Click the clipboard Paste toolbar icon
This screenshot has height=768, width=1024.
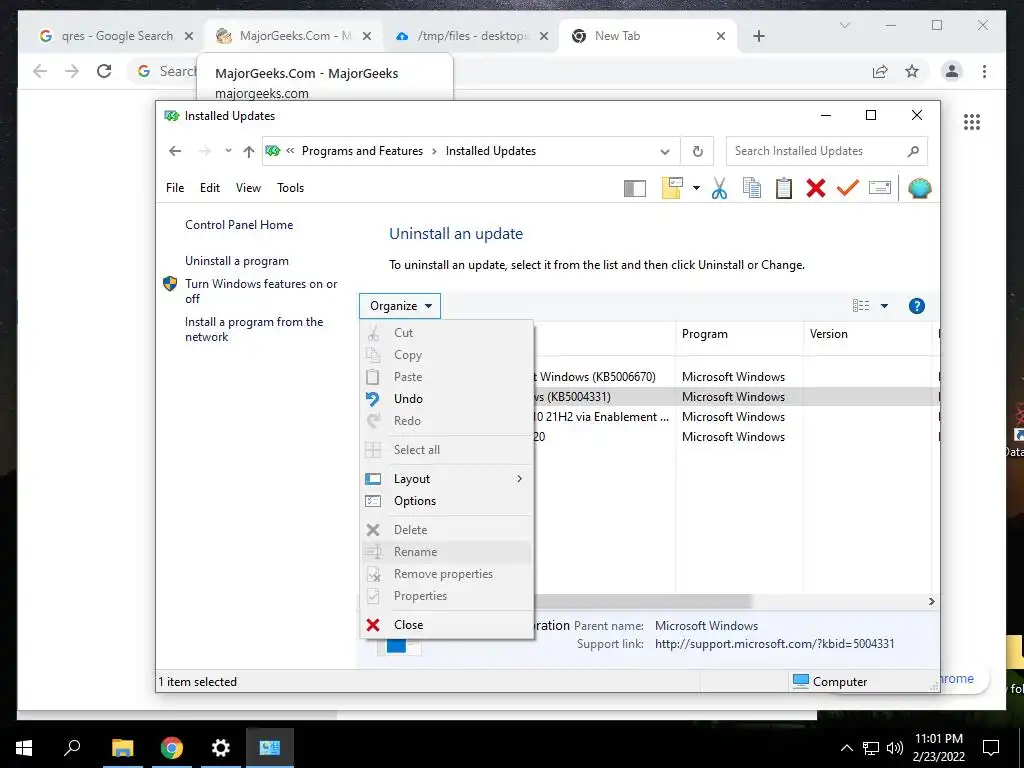tap(784, 189)
